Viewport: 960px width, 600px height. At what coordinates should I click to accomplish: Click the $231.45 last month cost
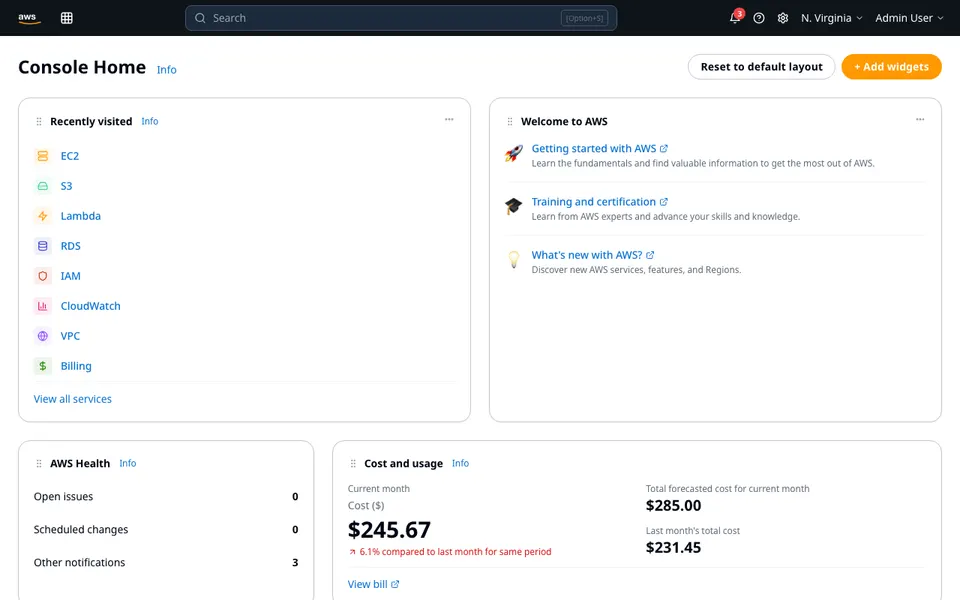click(673, 547)
